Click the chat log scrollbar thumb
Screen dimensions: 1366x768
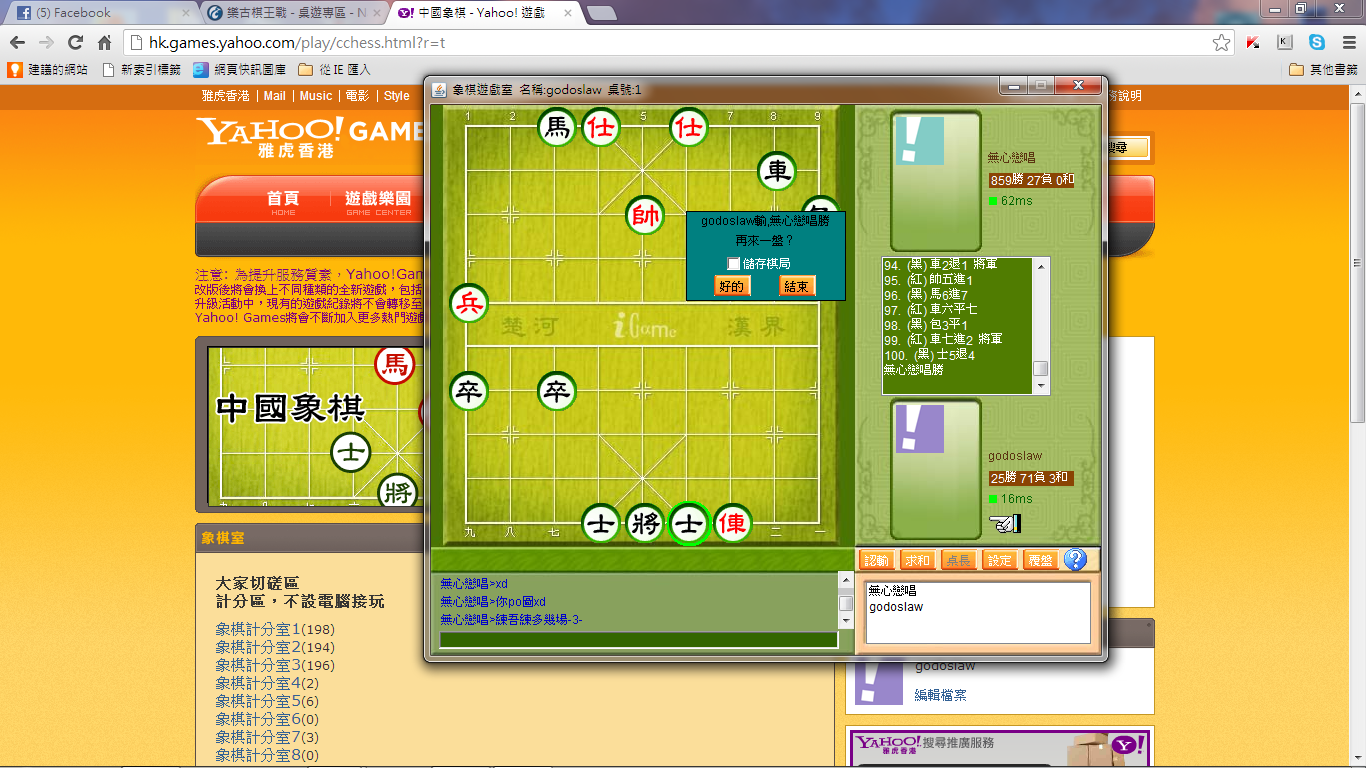pyautogui.click(x=846, y=603)
